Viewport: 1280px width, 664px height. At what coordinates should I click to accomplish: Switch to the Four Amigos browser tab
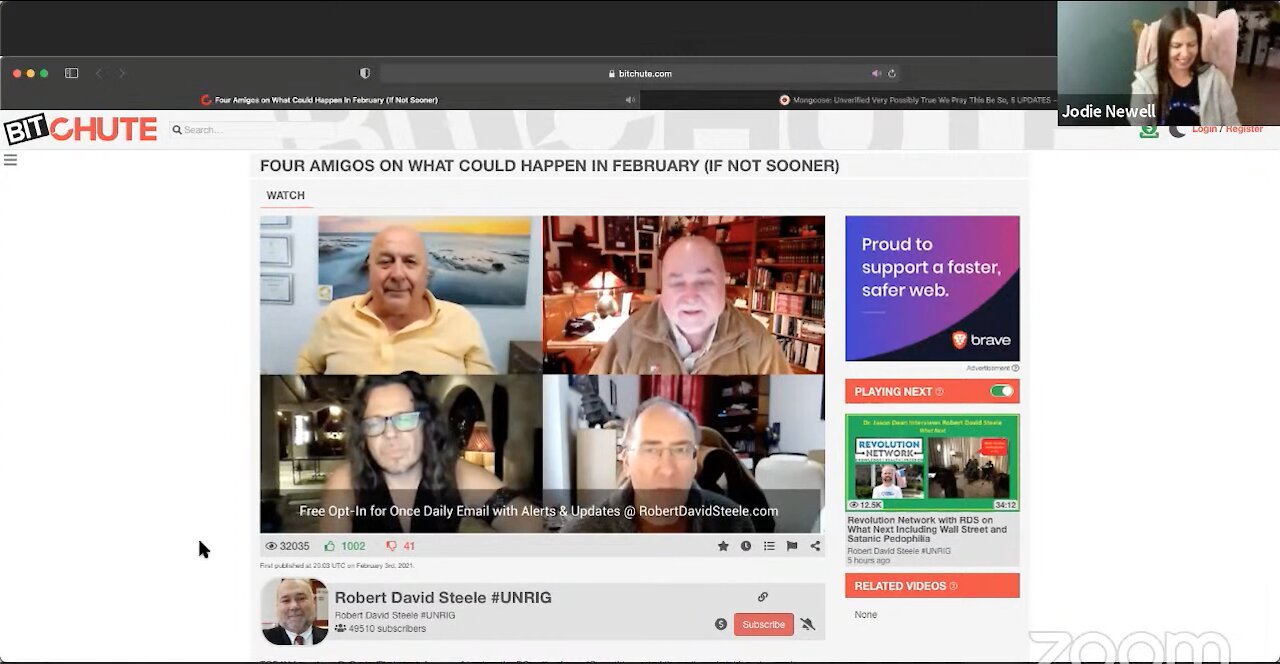pos(320,100)
